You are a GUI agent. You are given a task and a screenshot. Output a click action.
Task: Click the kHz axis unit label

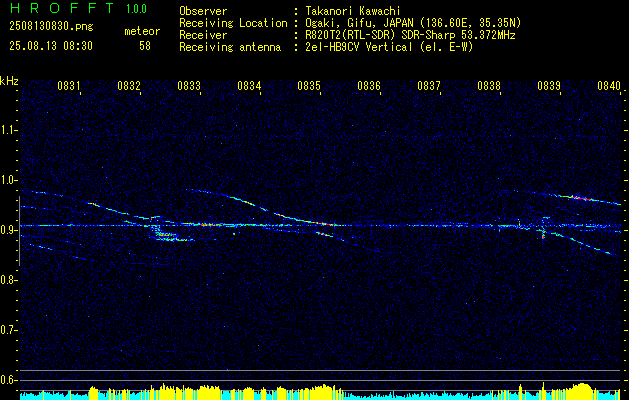[x=9, y=81]
